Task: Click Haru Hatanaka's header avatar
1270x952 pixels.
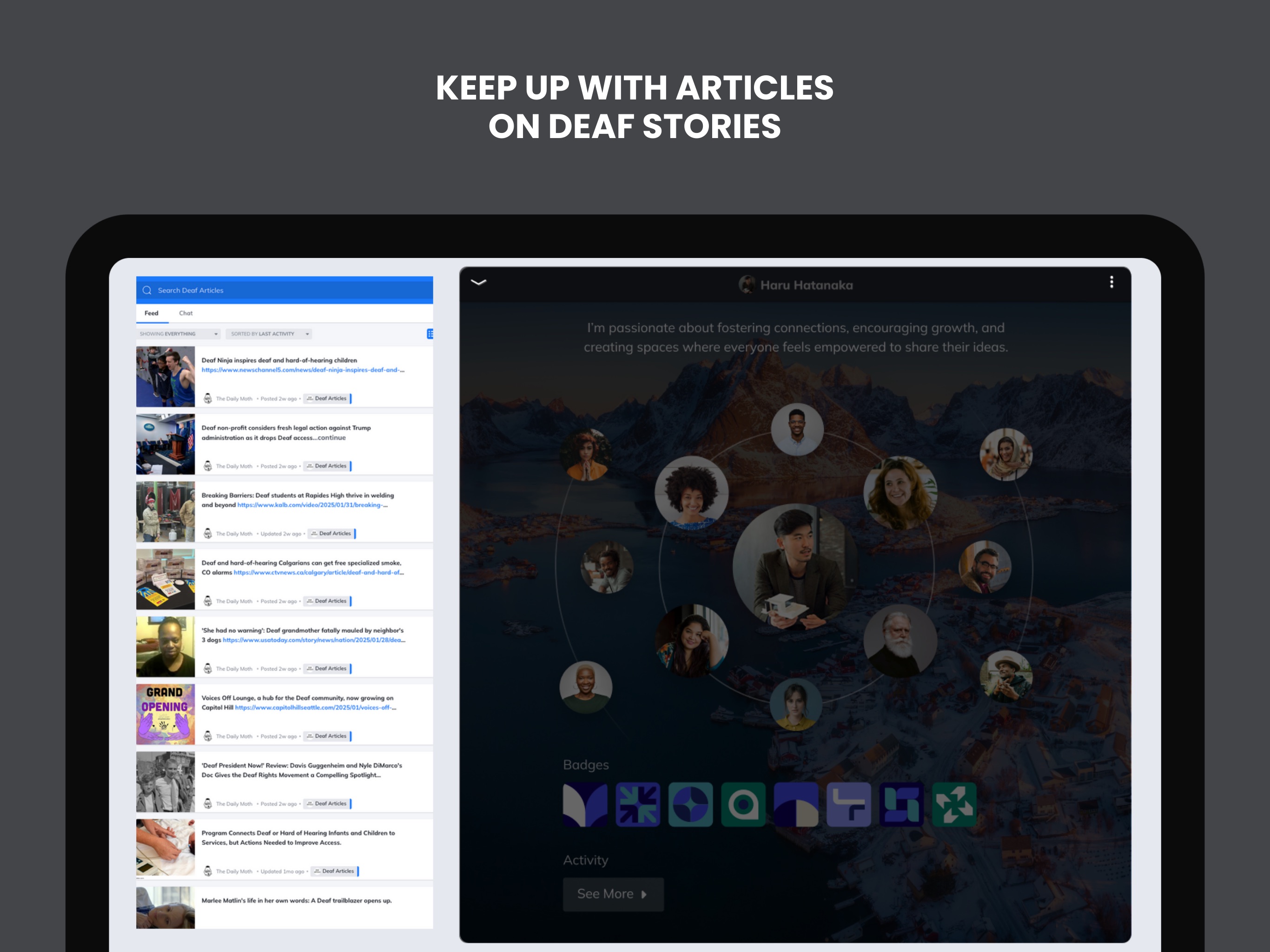Action: pos(747,284)
